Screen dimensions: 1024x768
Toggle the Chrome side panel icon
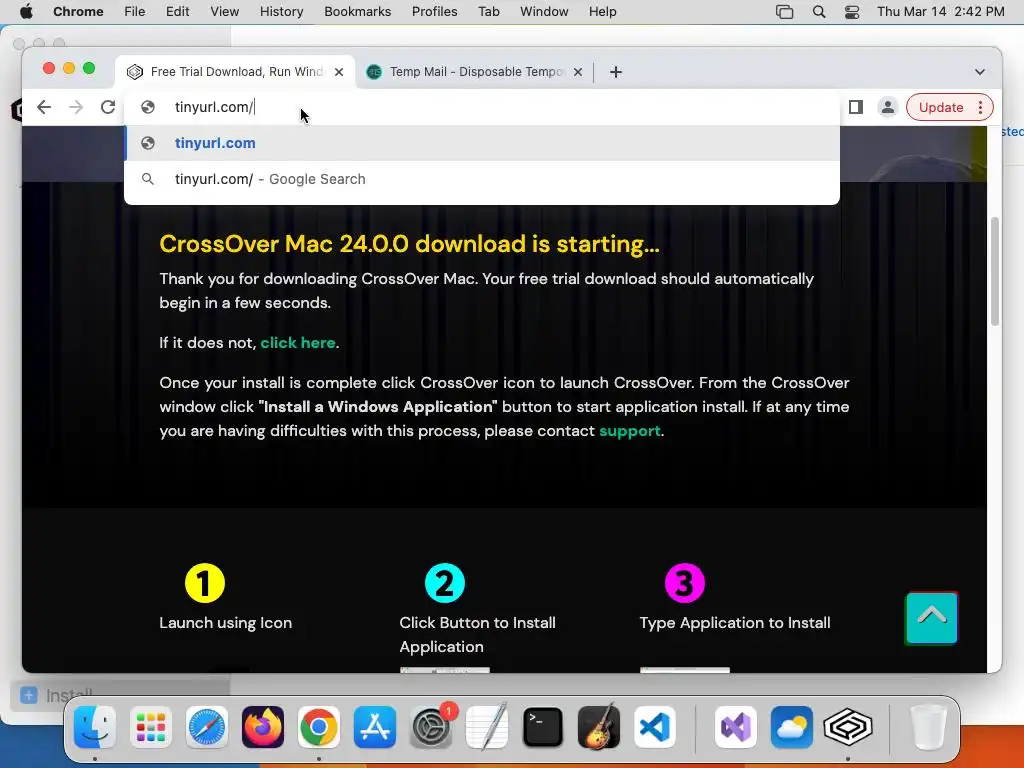856,107
